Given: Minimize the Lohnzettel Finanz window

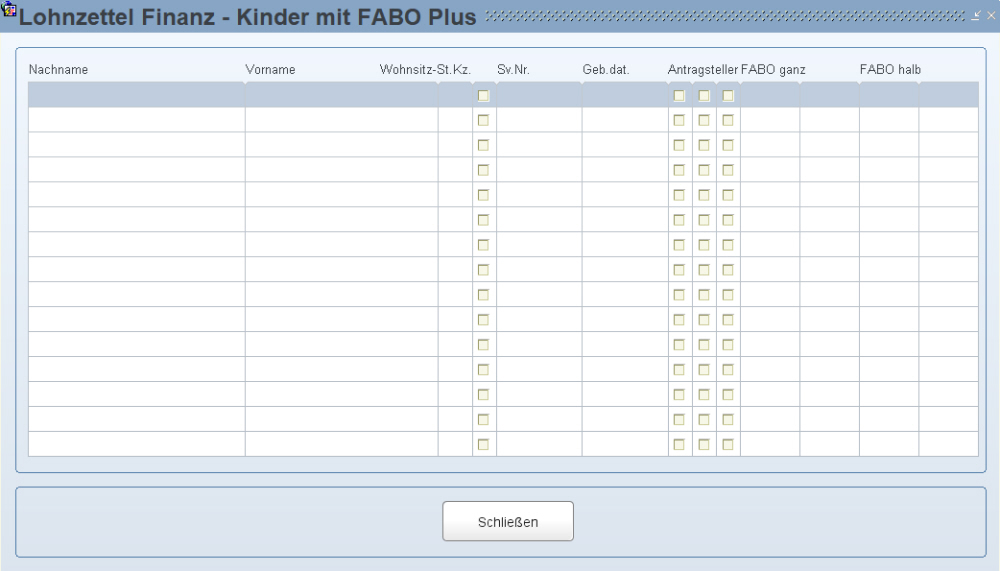Looking at the screenshot, I should (978, 16).
